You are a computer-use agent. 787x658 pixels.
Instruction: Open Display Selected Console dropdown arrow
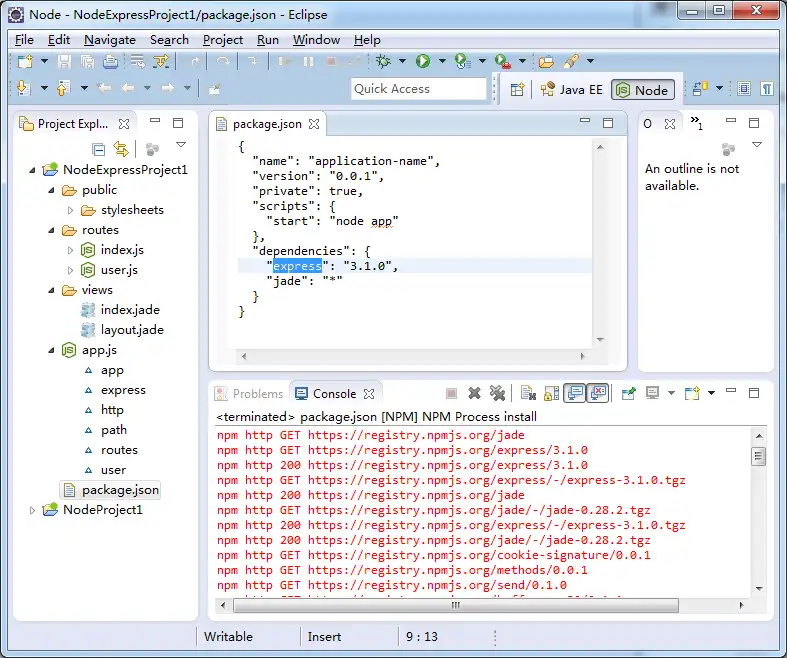[671, 393]
